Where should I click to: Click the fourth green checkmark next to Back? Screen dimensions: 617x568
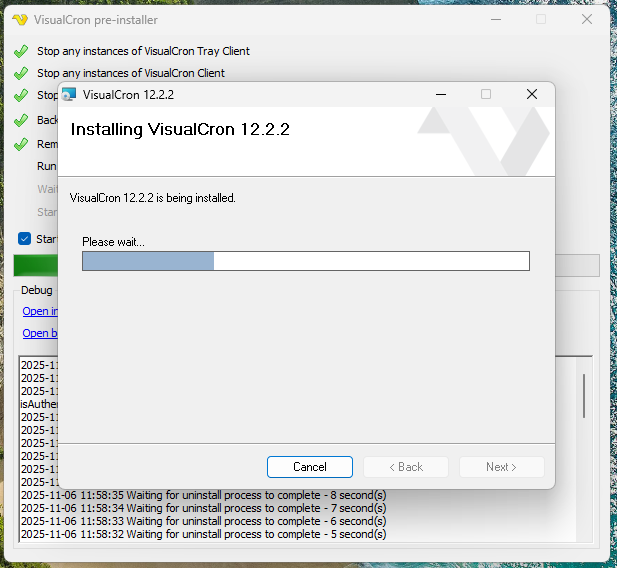[21, 120]
